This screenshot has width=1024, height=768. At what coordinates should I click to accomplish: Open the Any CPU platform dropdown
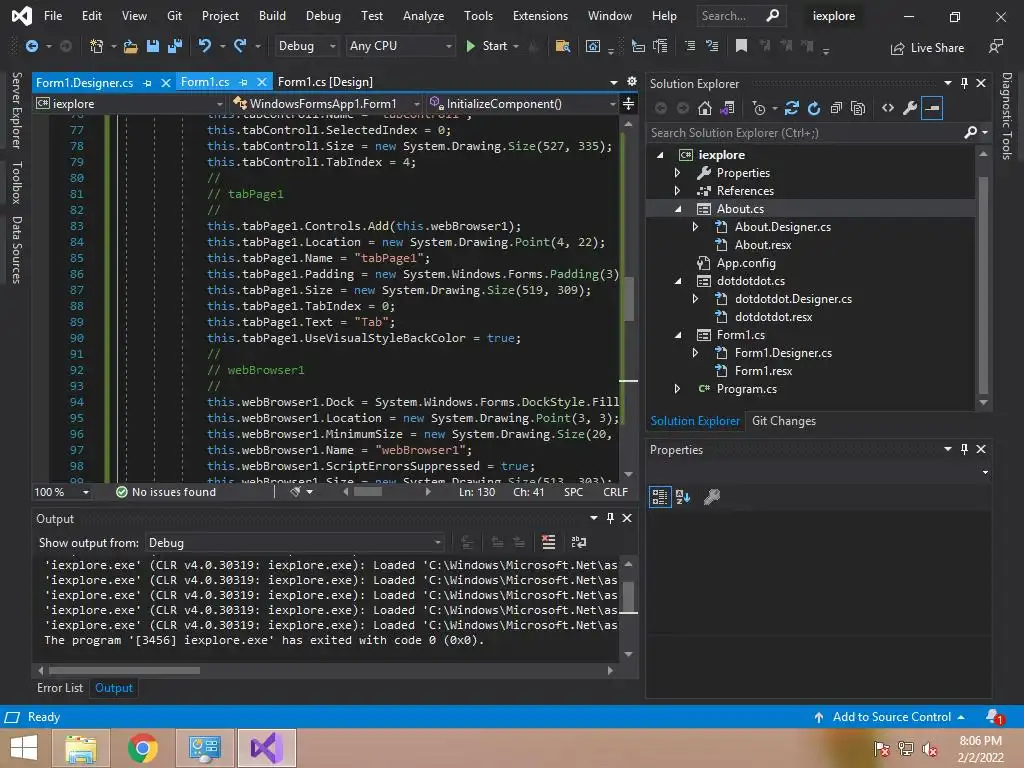(400, 46)
